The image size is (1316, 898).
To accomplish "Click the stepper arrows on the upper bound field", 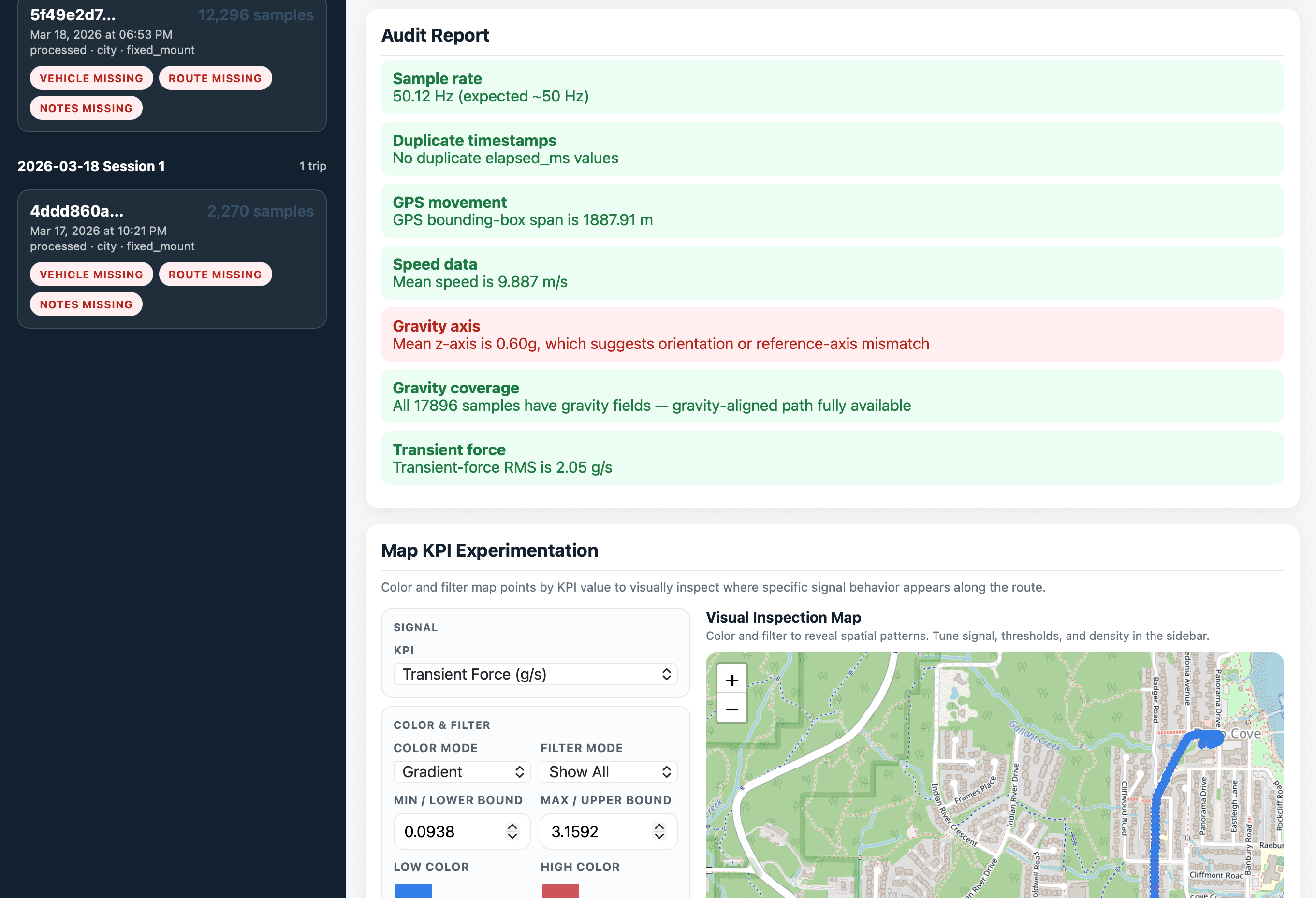I will 659,831.
